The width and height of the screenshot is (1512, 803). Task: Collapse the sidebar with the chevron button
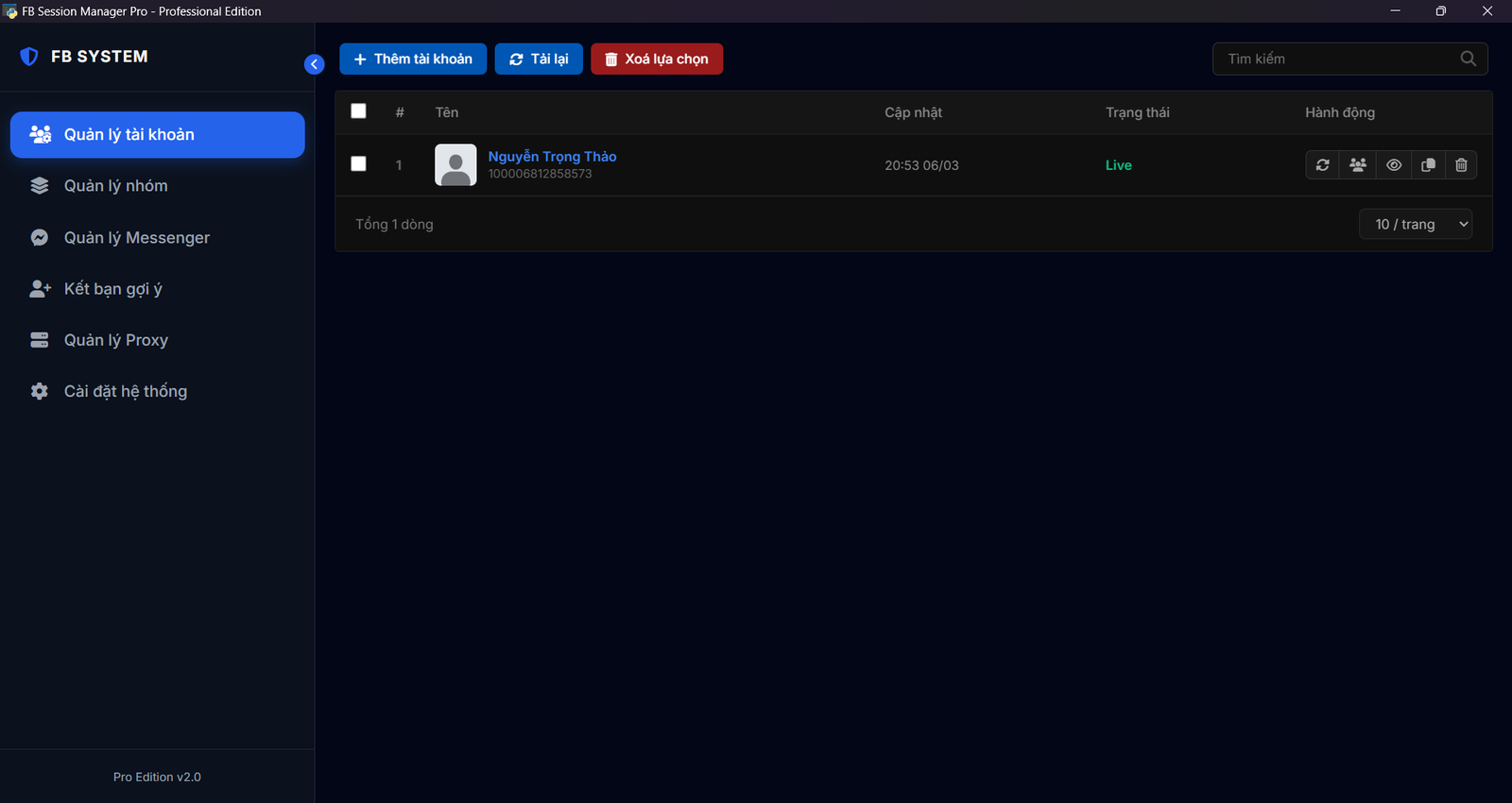pos(315,64)
